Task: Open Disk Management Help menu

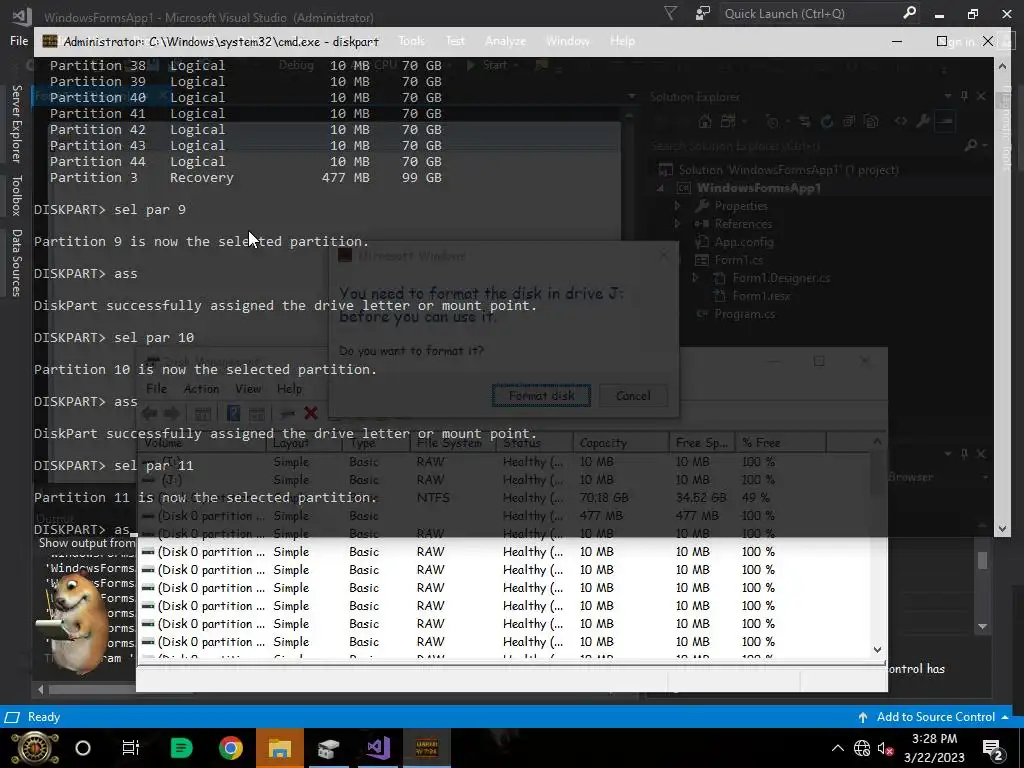Action: tap(289, 389)
